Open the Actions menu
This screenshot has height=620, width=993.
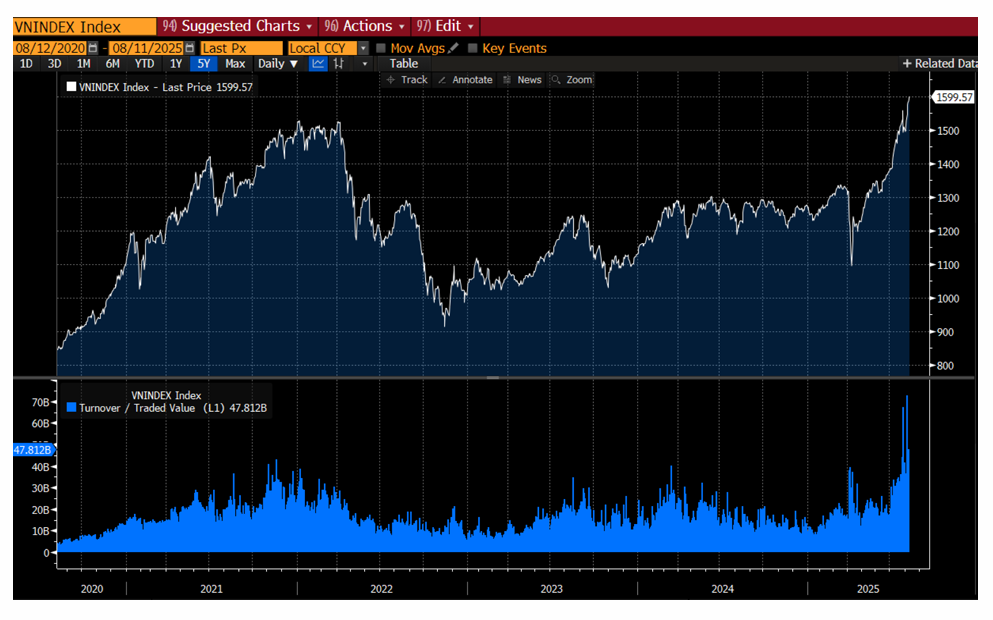tap(365, 26)
